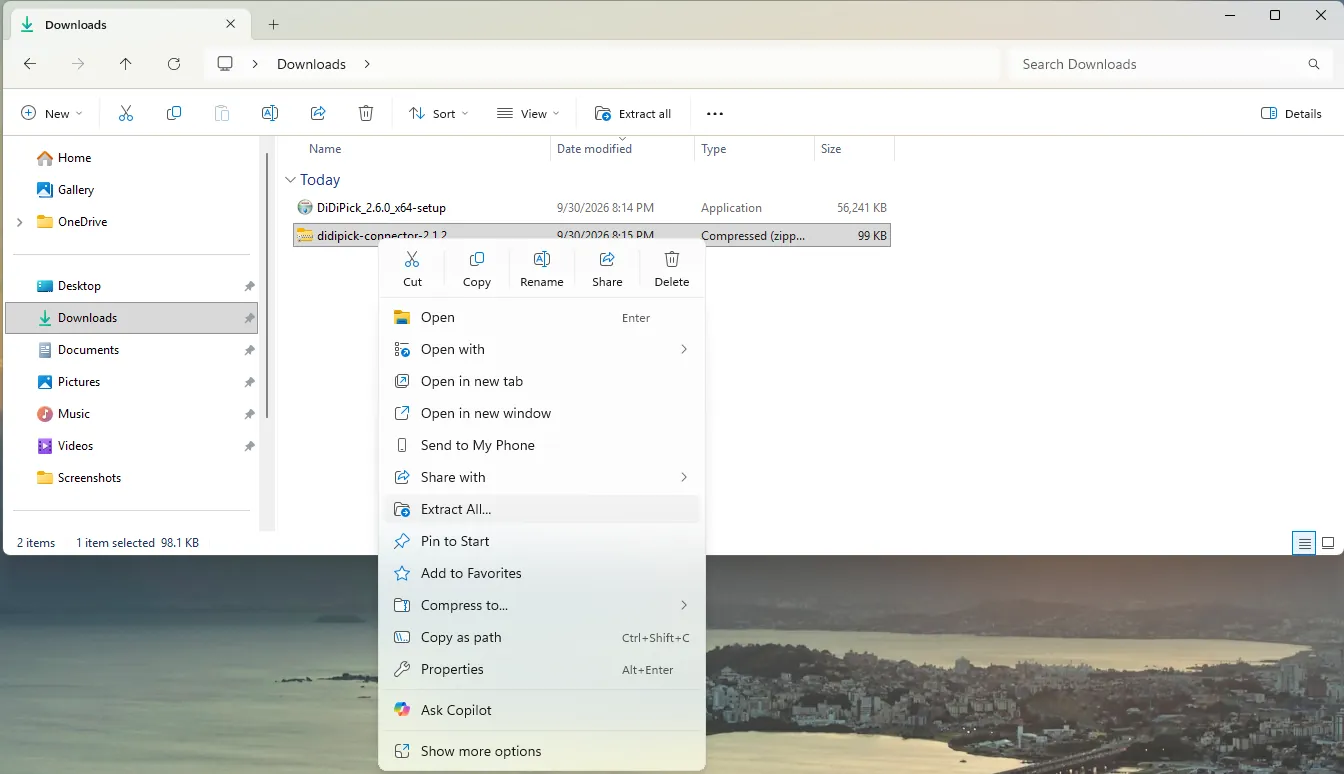Click the Copy icon in context menu

(477, 260)
